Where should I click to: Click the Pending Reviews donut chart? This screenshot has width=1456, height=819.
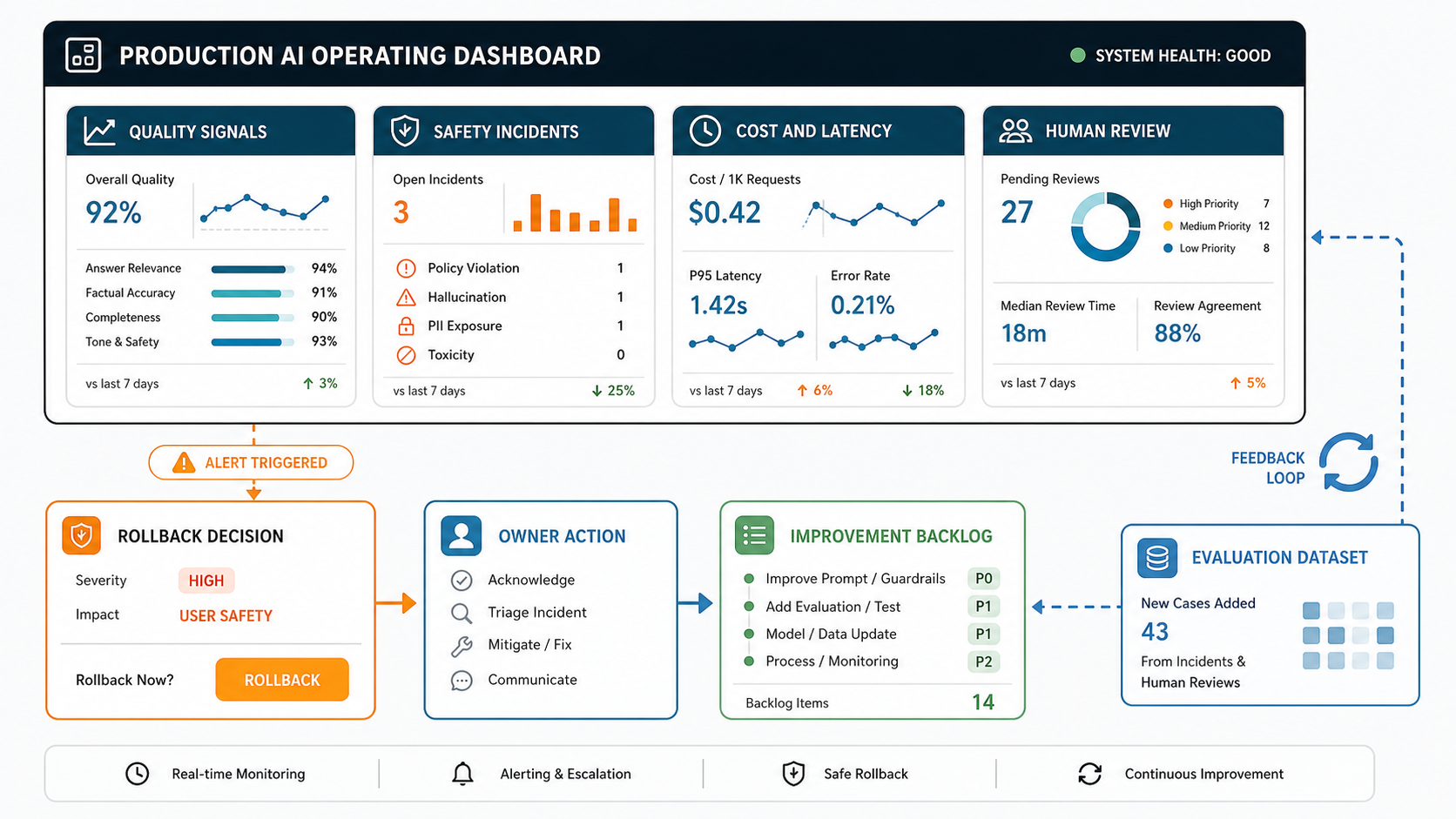click(x=1105, y=226)
